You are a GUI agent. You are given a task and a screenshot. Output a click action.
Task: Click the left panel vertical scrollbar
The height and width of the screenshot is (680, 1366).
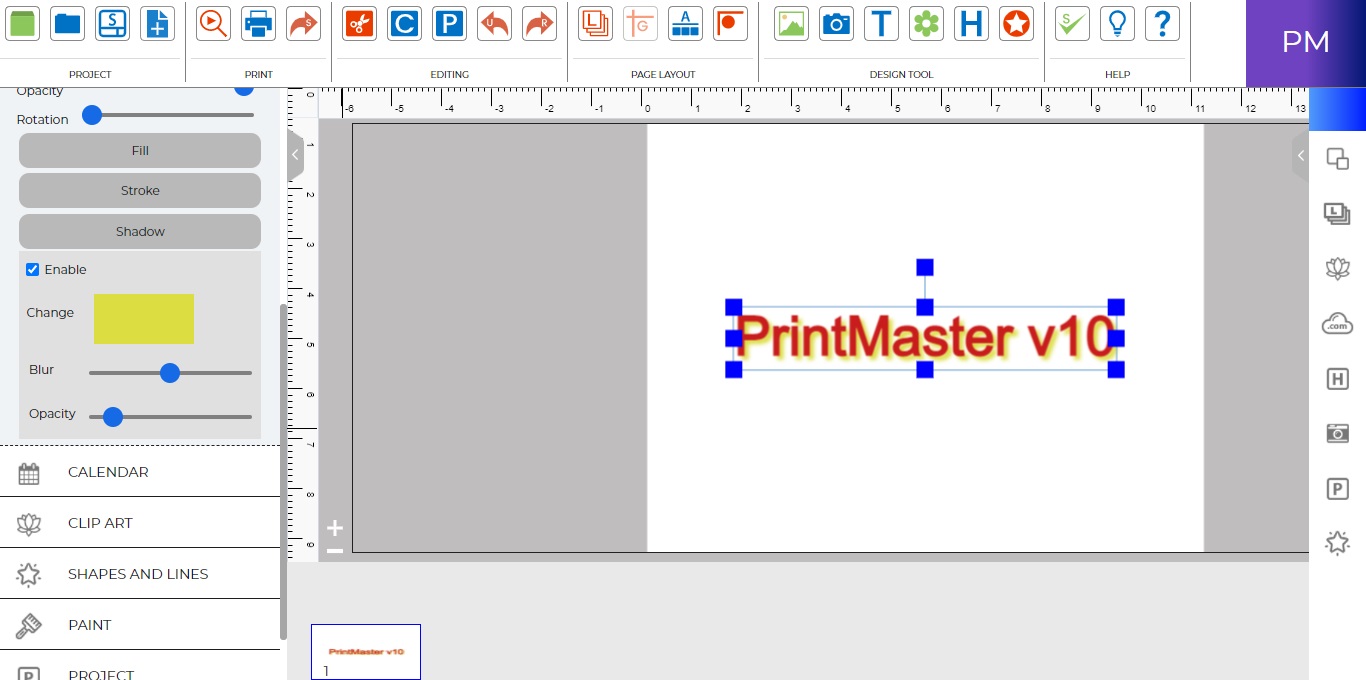pos(283,470)
